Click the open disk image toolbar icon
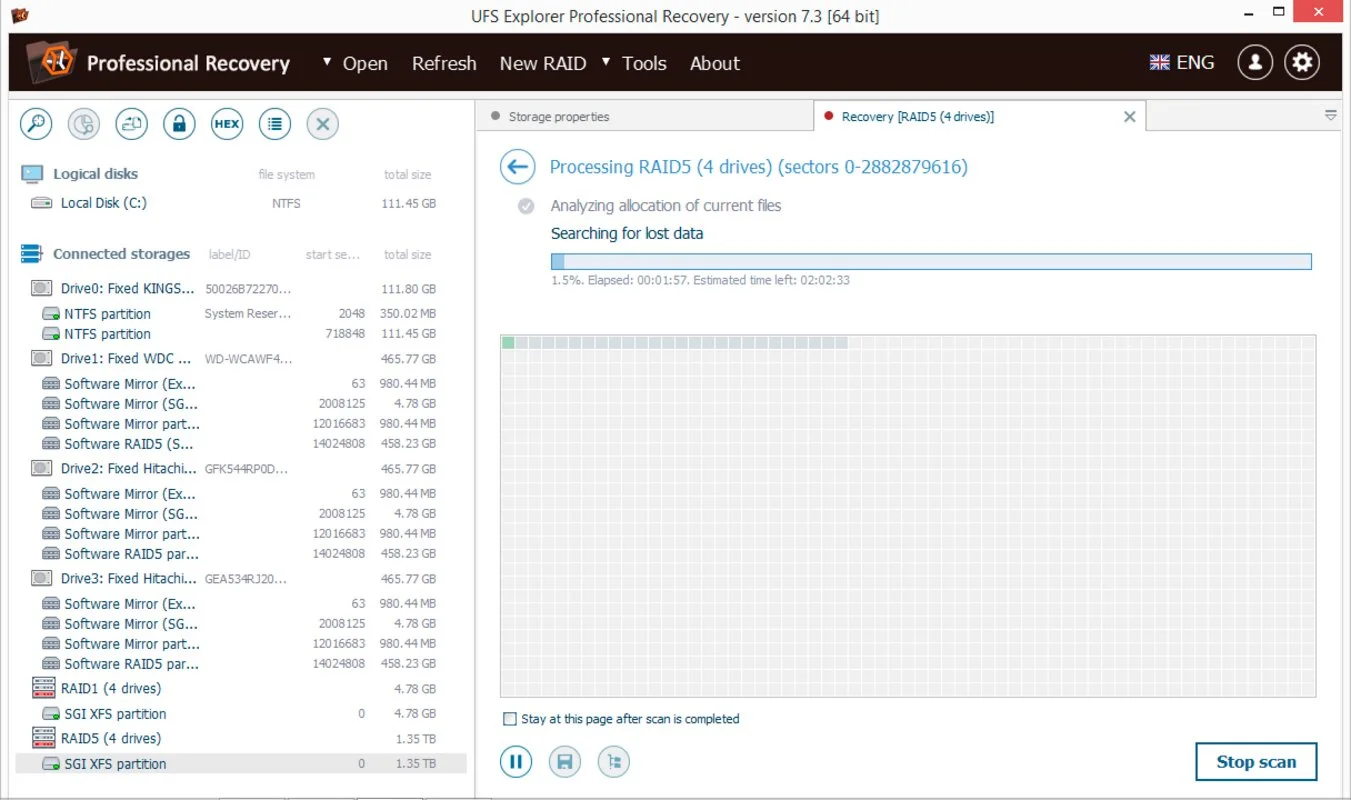Screen dimensions: 1351x800 click(132, 124)
